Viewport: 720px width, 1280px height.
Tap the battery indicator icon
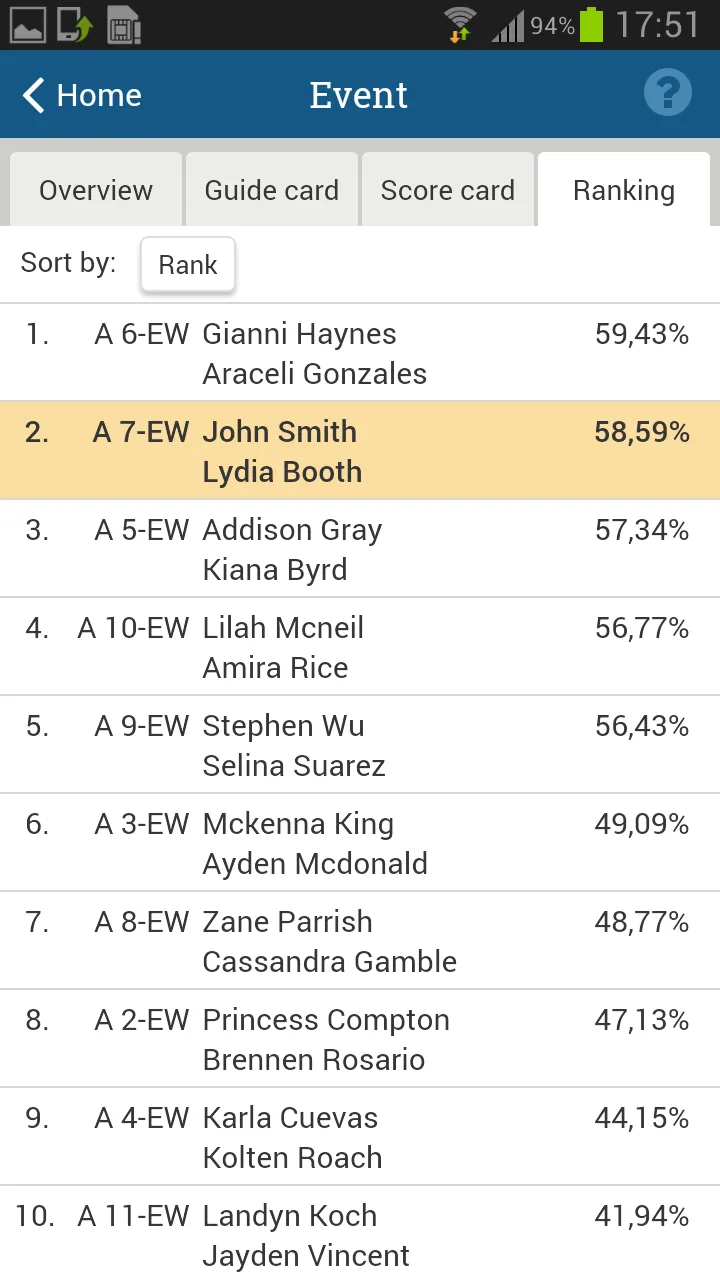pyautogui.click(x=592, y=24)
